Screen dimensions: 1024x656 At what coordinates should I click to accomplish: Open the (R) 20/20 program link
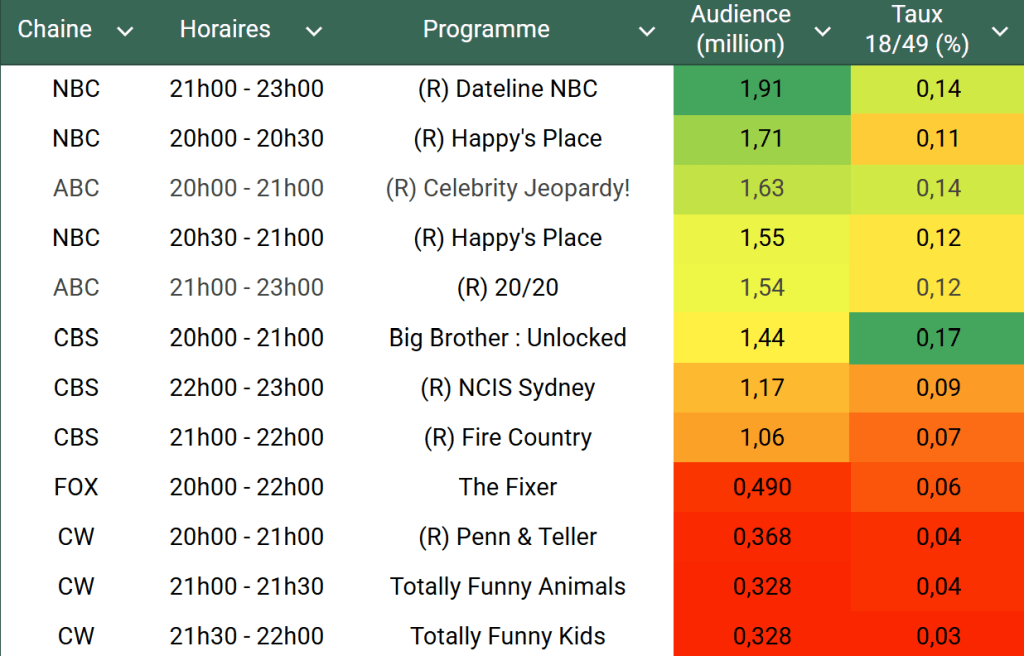507,288
